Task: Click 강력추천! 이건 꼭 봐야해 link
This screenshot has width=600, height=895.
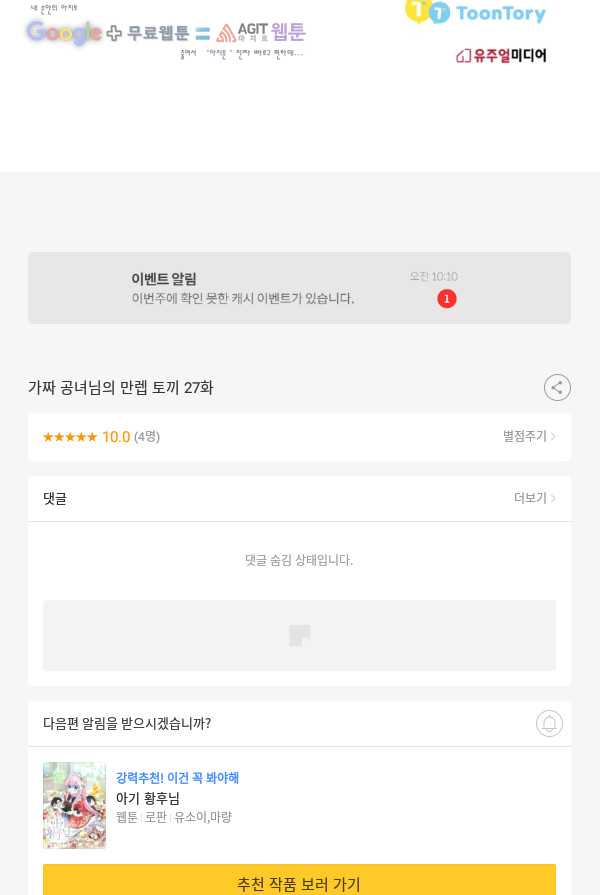Action: (178, 777)
